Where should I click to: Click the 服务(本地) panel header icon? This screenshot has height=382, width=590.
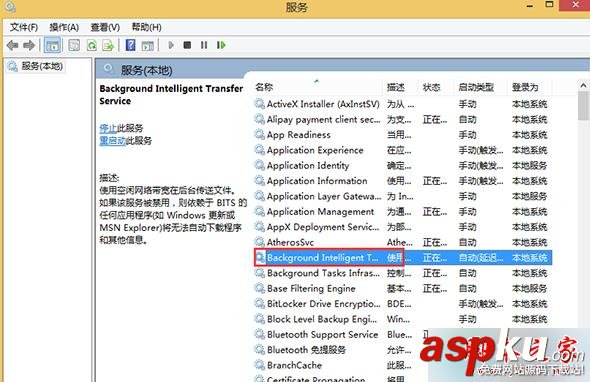[x=109, y=69]
